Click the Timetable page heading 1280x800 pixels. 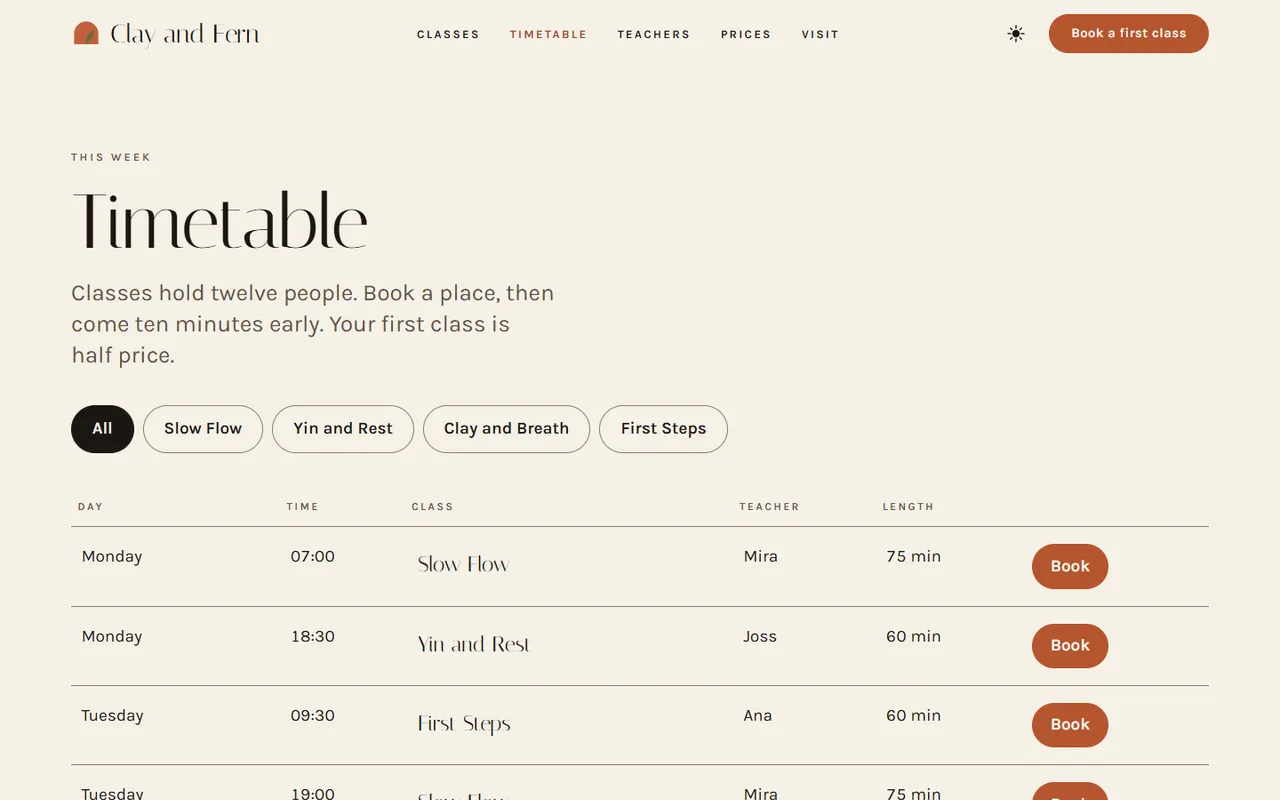tap(220, 220)
